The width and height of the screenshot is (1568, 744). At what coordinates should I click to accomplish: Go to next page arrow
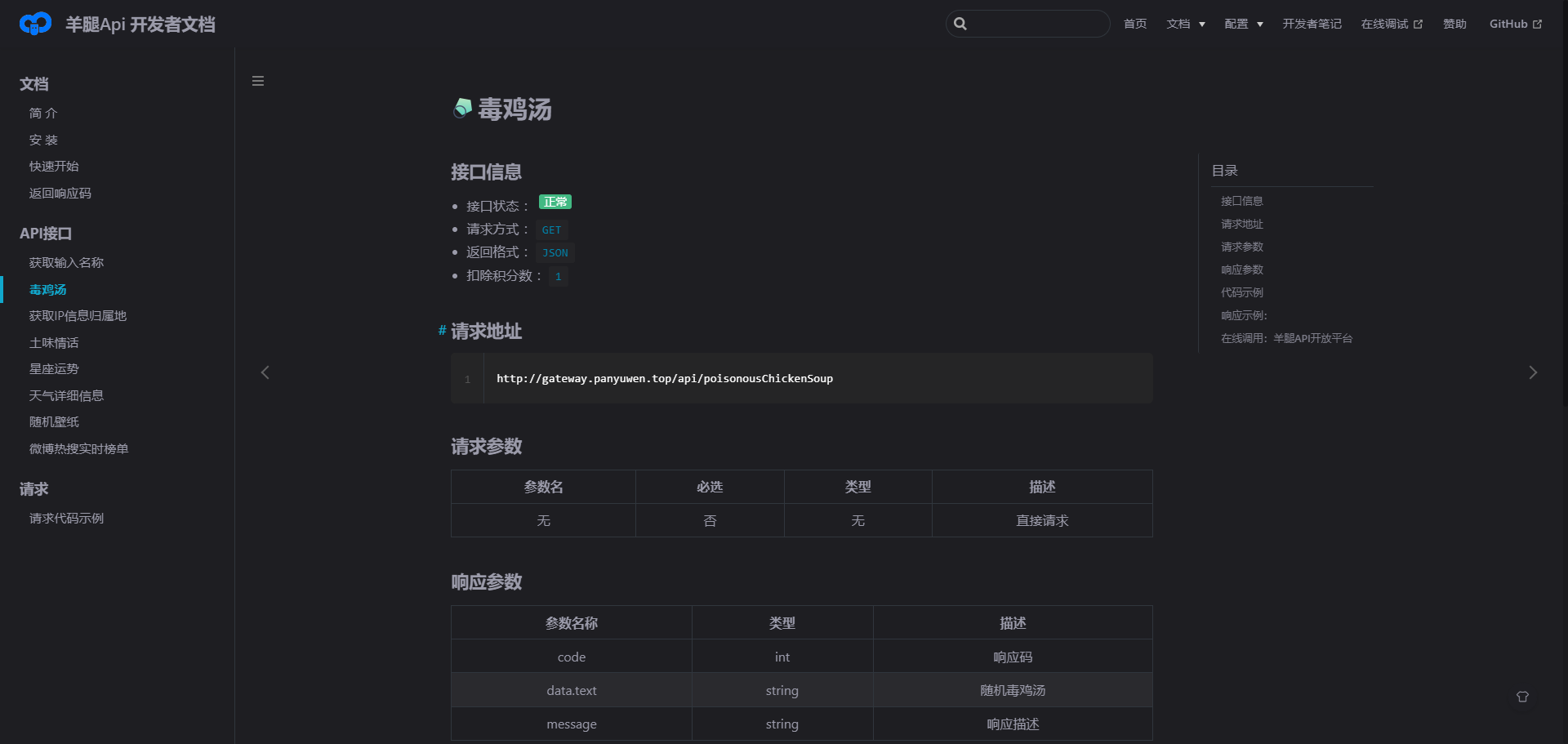pos(1533,372)
